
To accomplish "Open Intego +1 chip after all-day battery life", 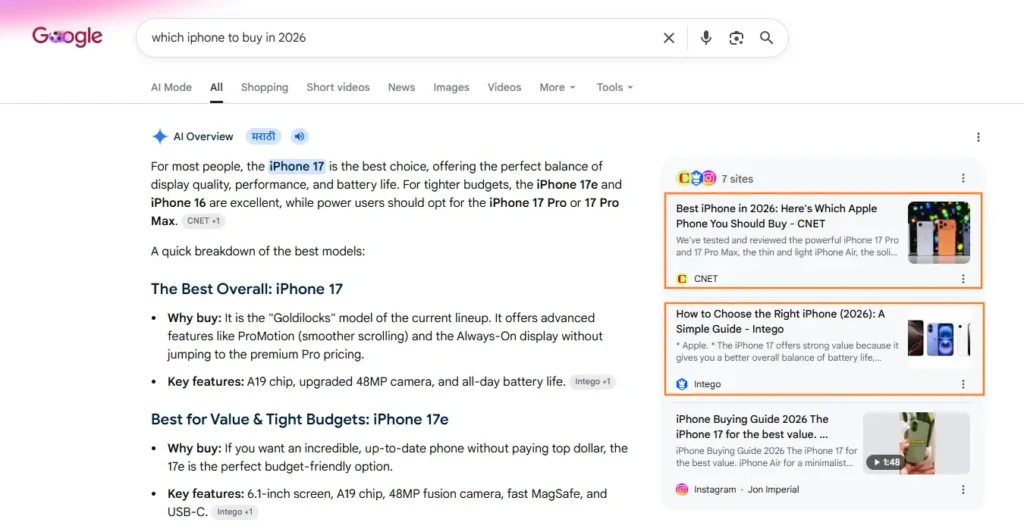I will click(x=592, y=382).
